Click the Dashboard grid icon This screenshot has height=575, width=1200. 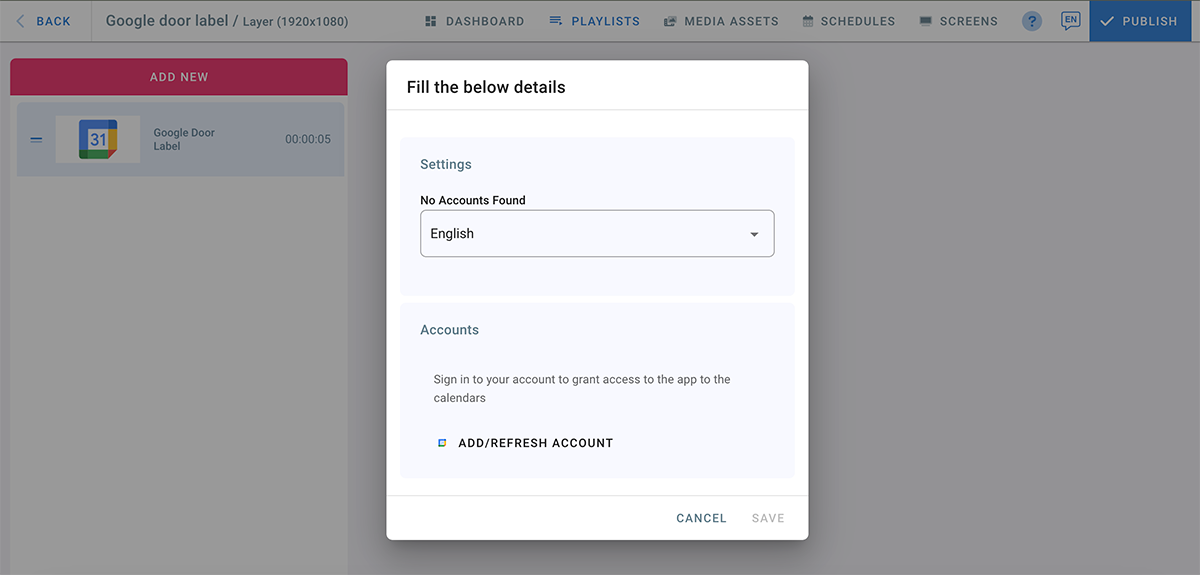point(431,21)
